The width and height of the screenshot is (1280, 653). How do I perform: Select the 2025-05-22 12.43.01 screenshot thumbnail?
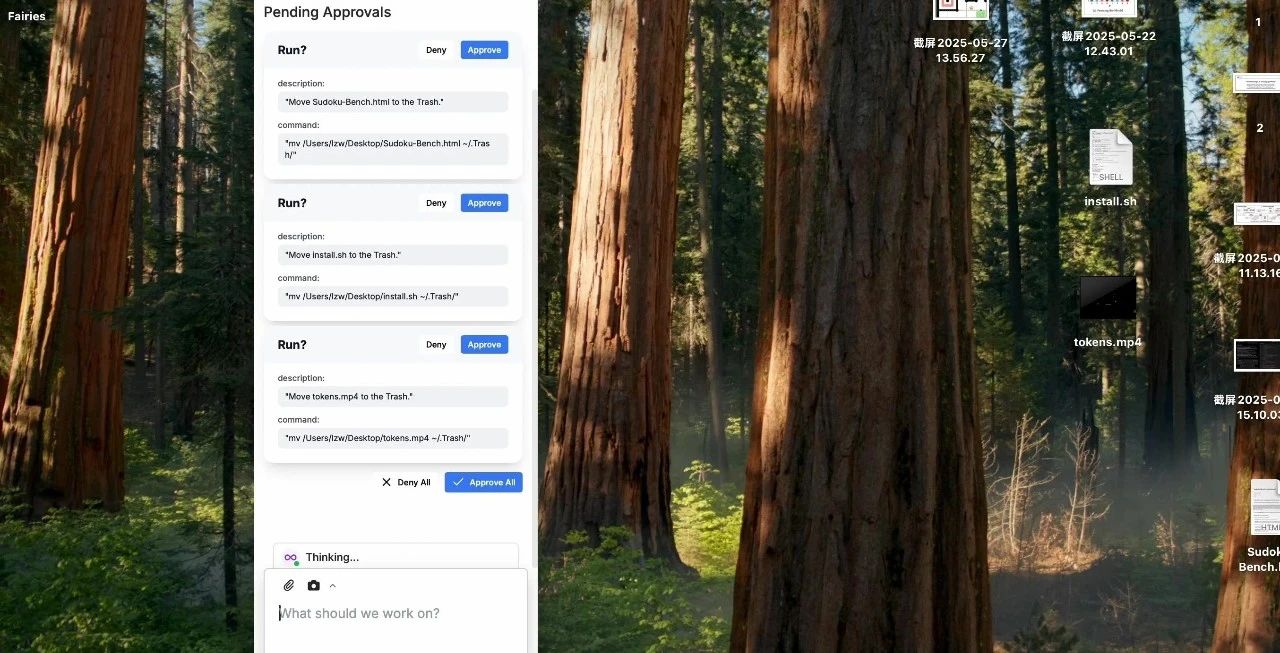tap(1109, 8)
